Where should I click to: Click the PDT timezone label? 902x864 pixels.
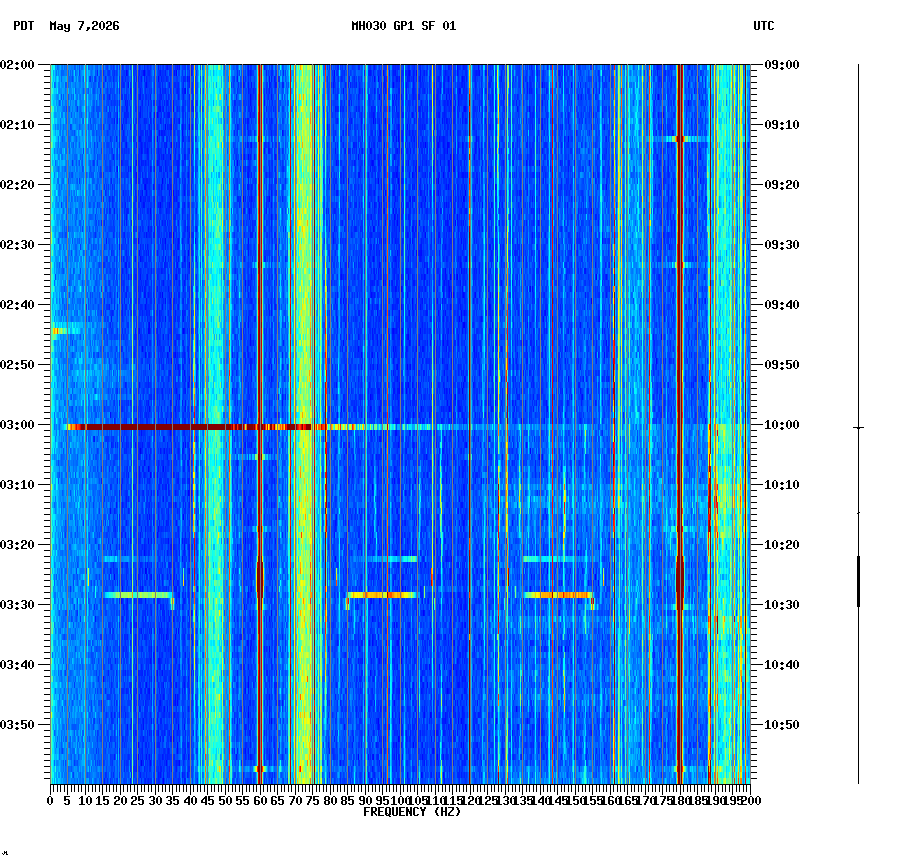pyautogui.click(x=24, y=26)
